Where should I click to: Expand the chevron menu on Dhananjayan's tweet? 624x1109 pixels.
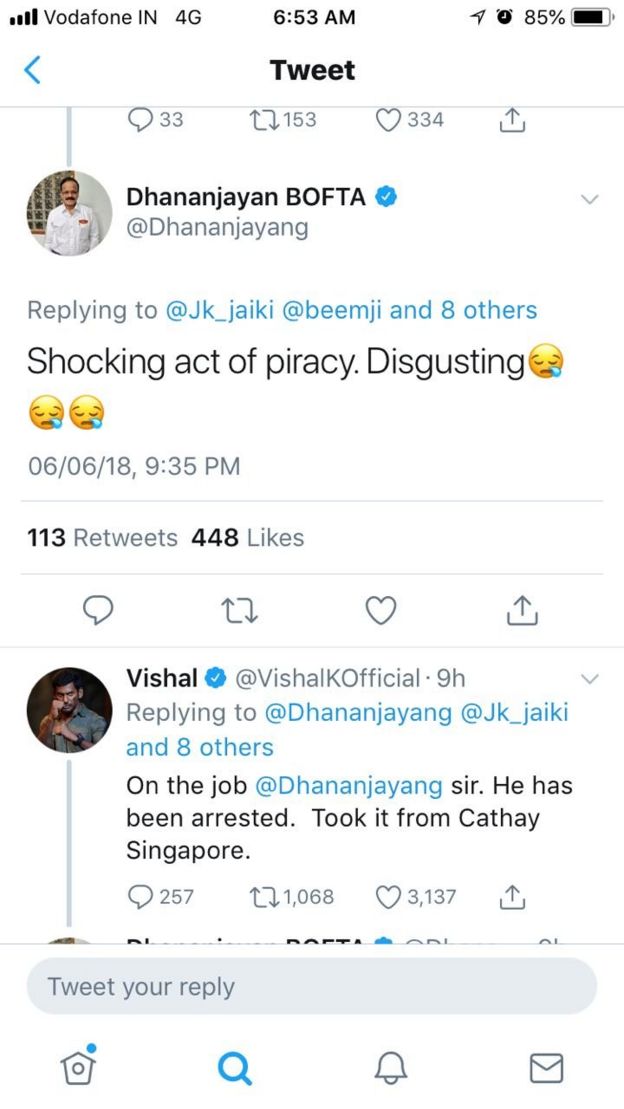point(590,199)
